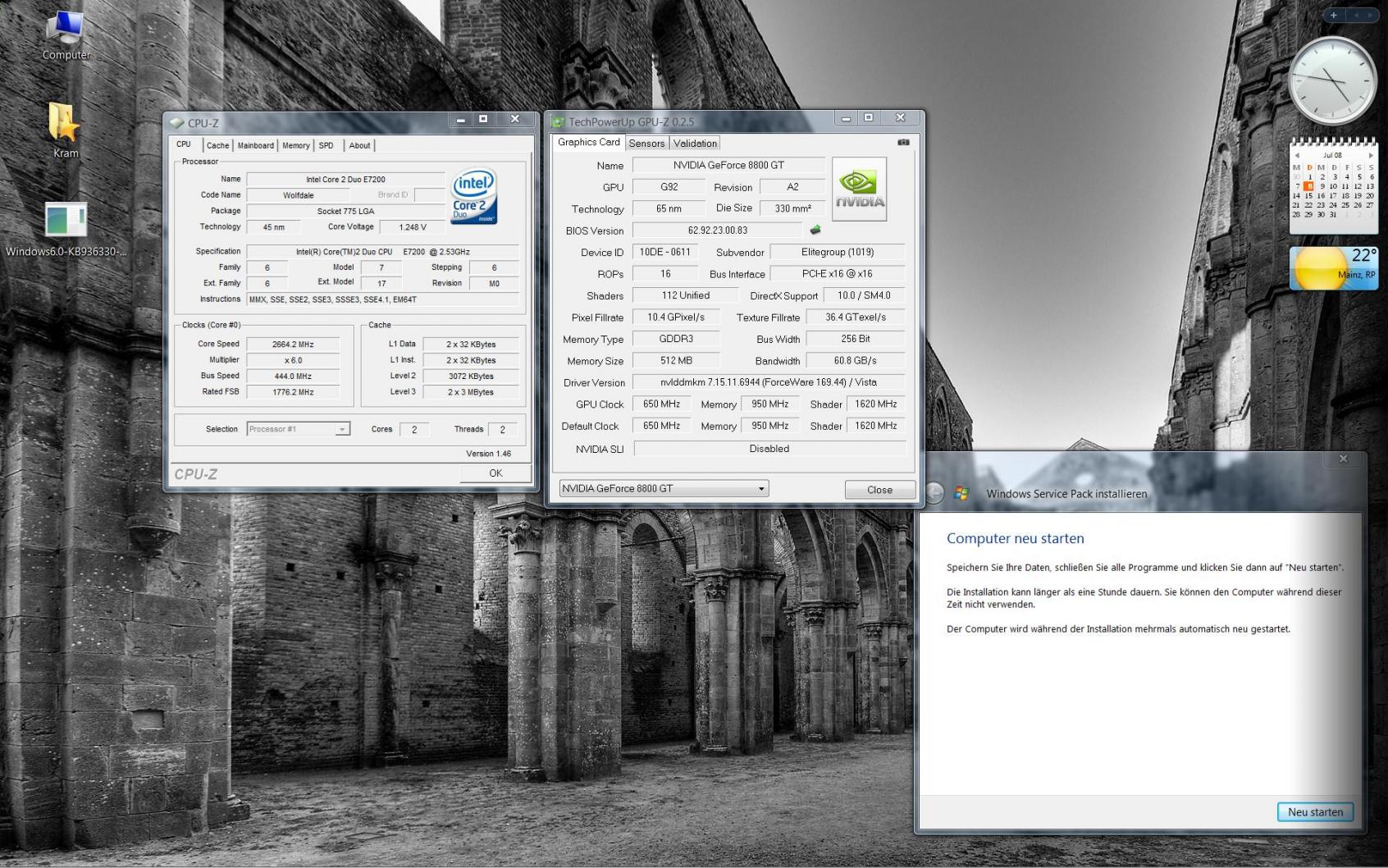The width and height of the screenshot is (1388, 868).
Task: Click the GPU name field NVIDIA GeForce 8800 GT
Action: [x=728, y=165]
